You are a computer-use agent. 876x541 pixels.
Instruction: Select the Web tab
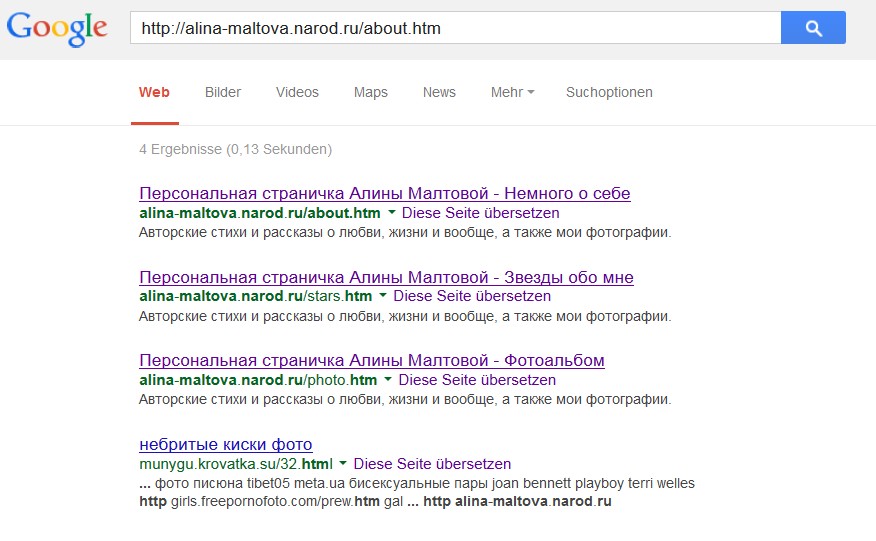click(154, 92)
